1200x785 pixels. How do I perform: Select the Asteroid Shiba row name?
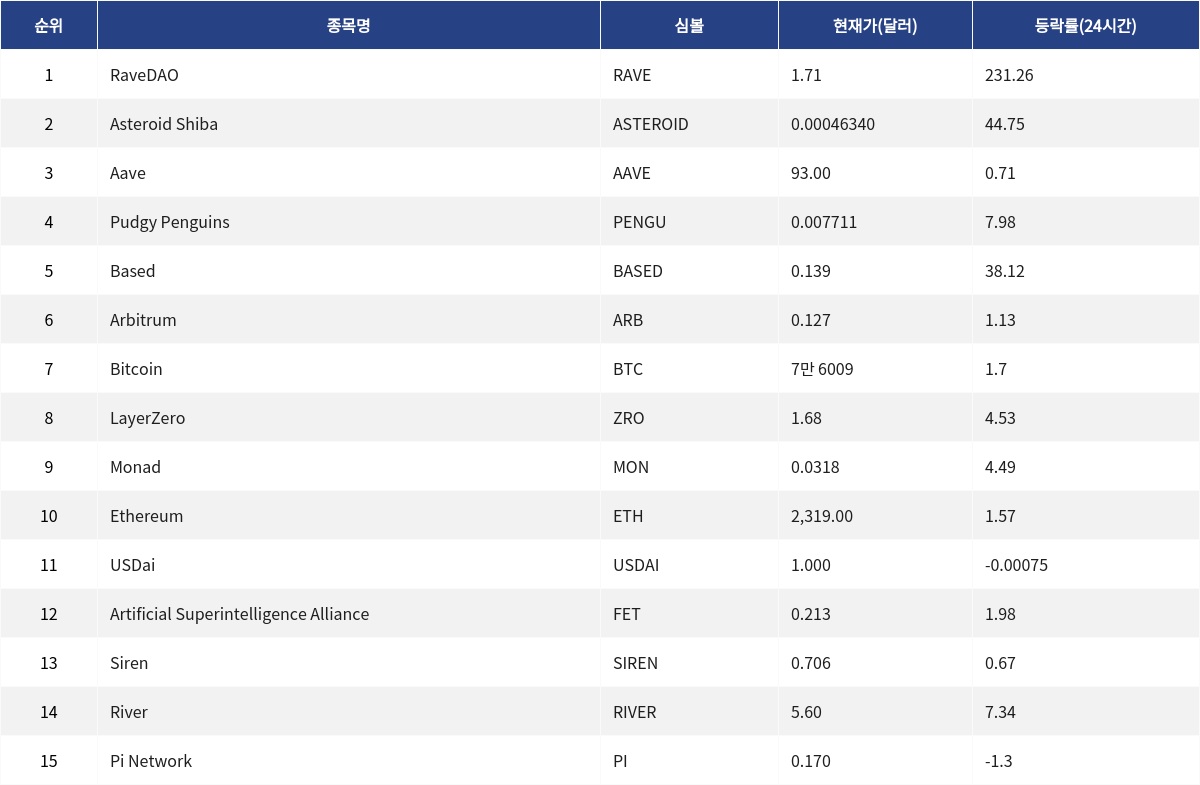pos(164,124)
